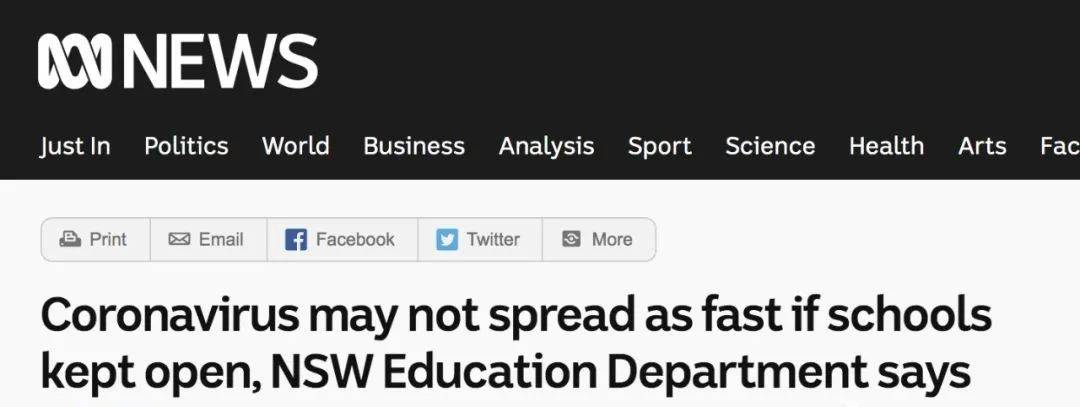Open the Arts section

click(982, 146)
